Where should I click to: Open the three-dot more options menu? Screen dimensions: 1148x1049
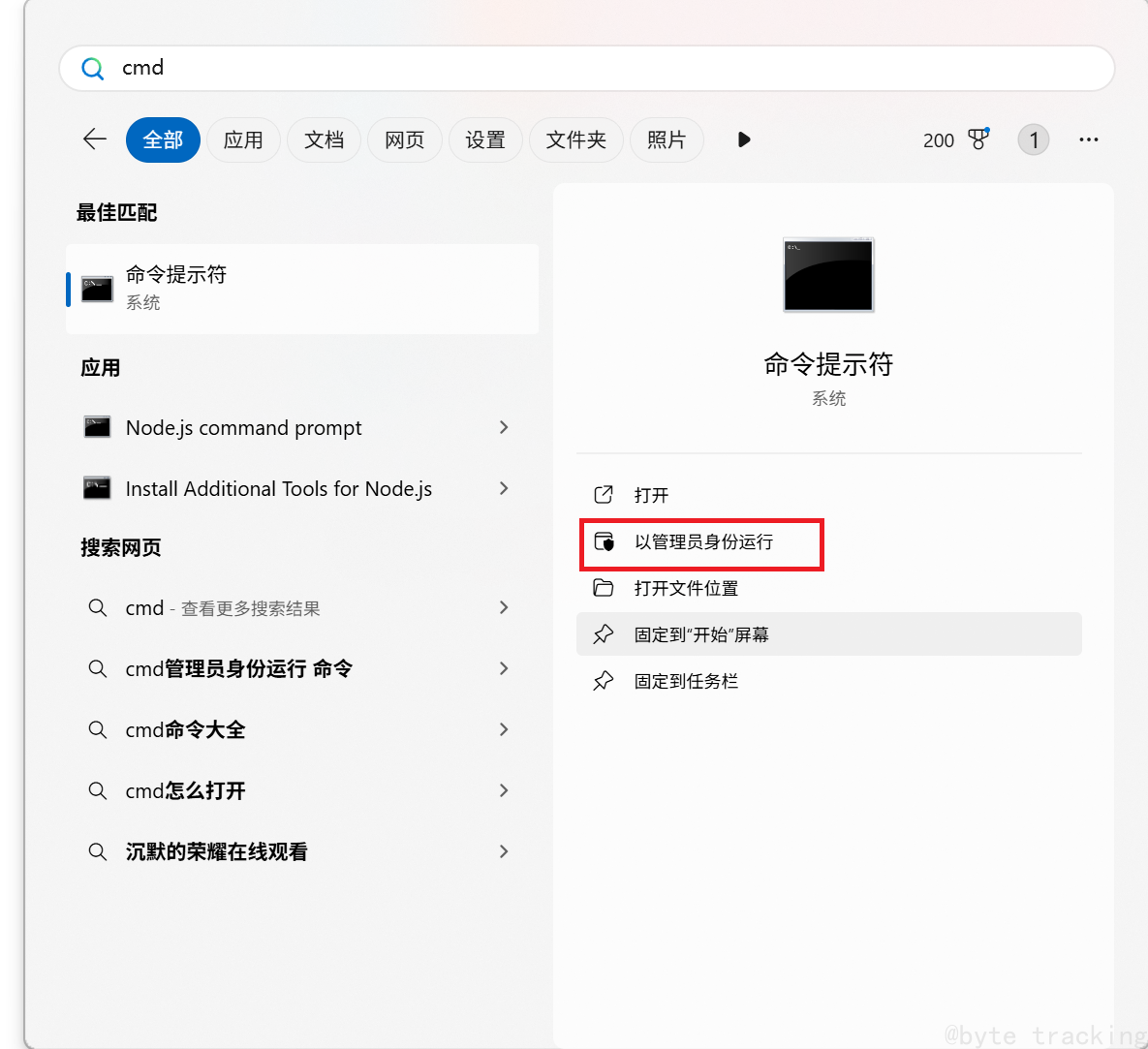point(1089,139)
